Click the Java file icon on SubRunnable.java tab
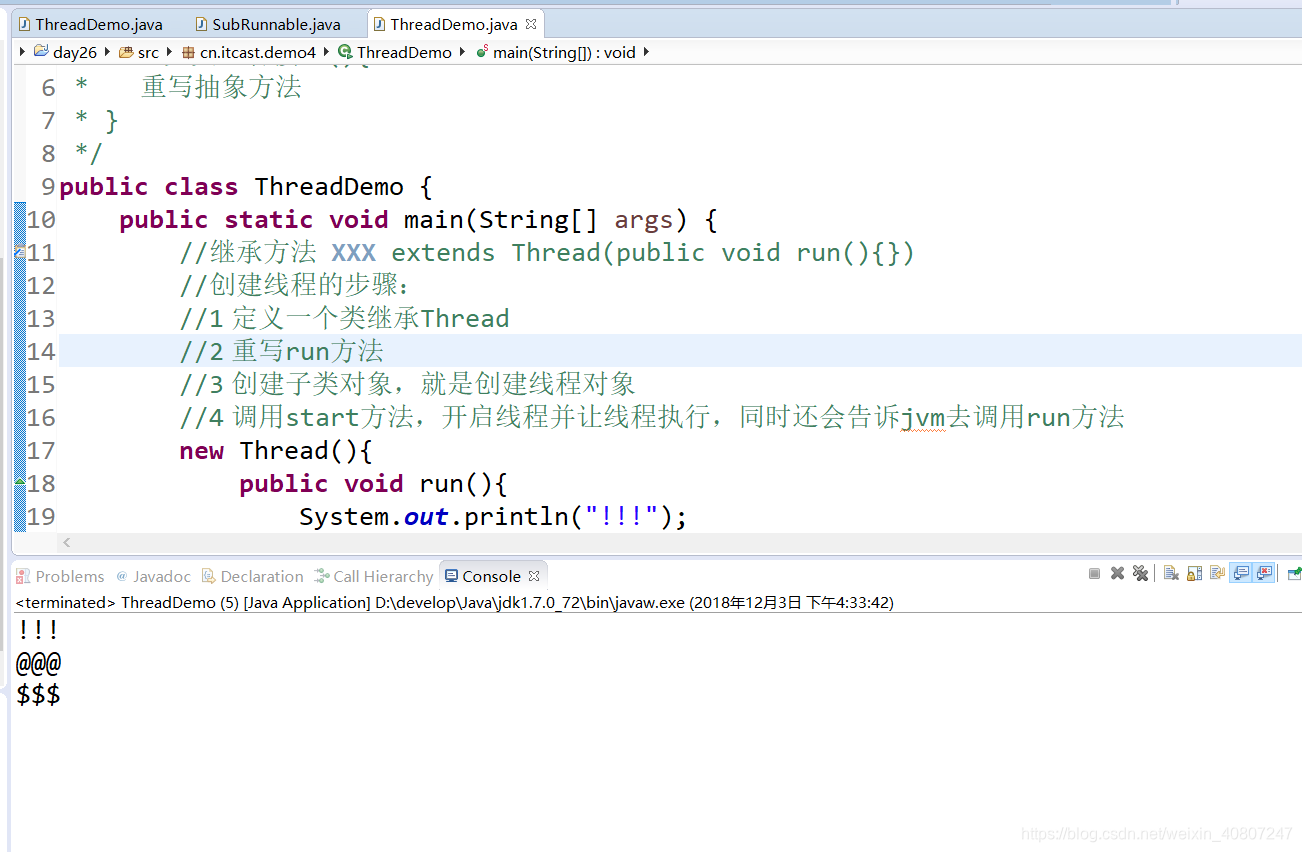The width and height of the screenshot is (1302, 852). tap(202, 24)
